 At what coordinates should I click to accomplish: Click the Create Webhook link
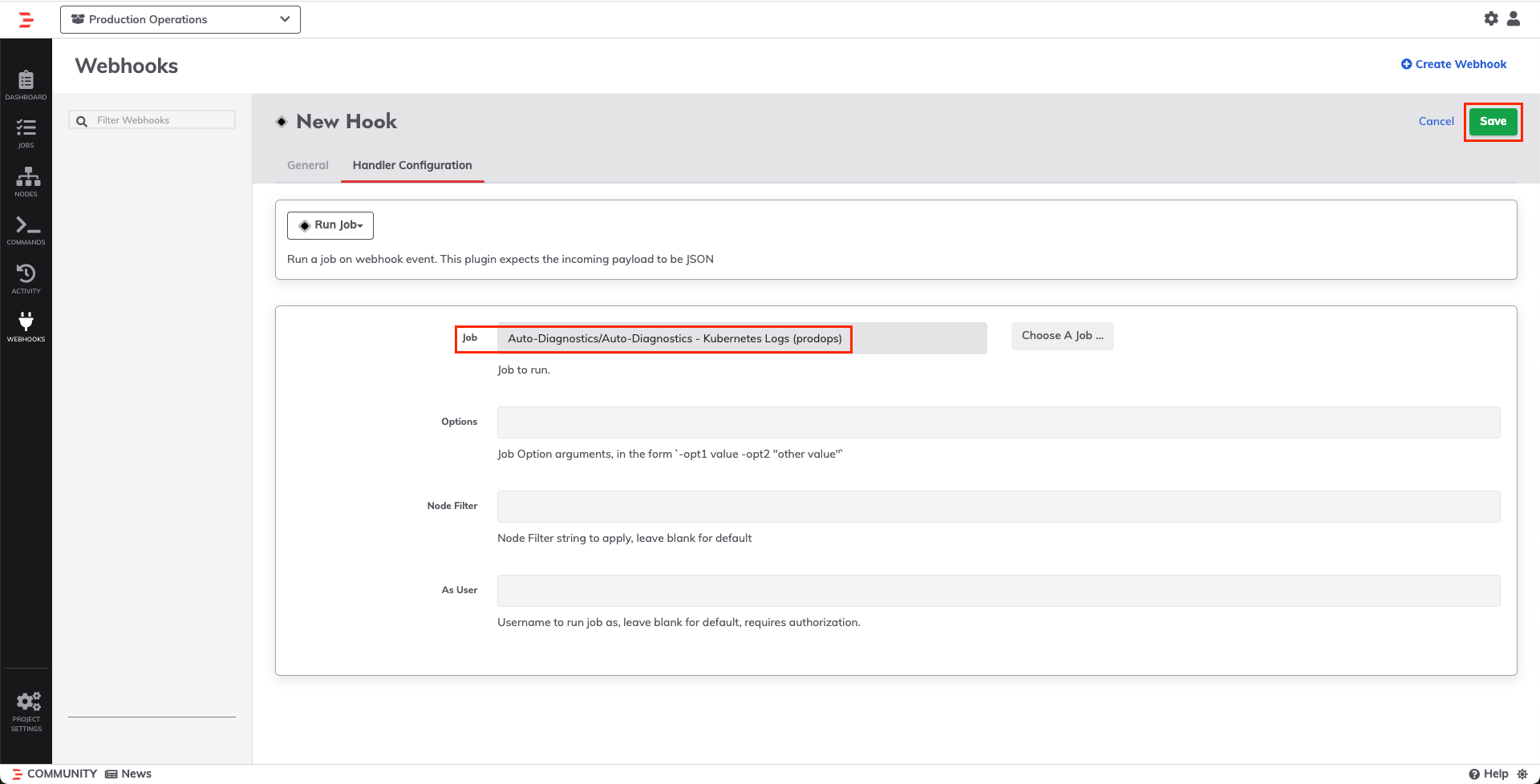tap(1453, 64)
